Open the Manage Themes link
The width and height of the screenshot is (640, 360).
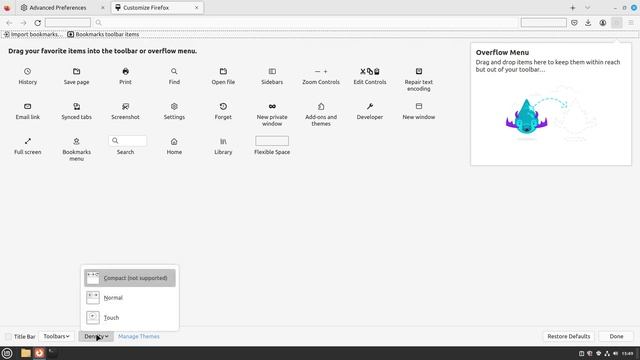pos(139,336)
